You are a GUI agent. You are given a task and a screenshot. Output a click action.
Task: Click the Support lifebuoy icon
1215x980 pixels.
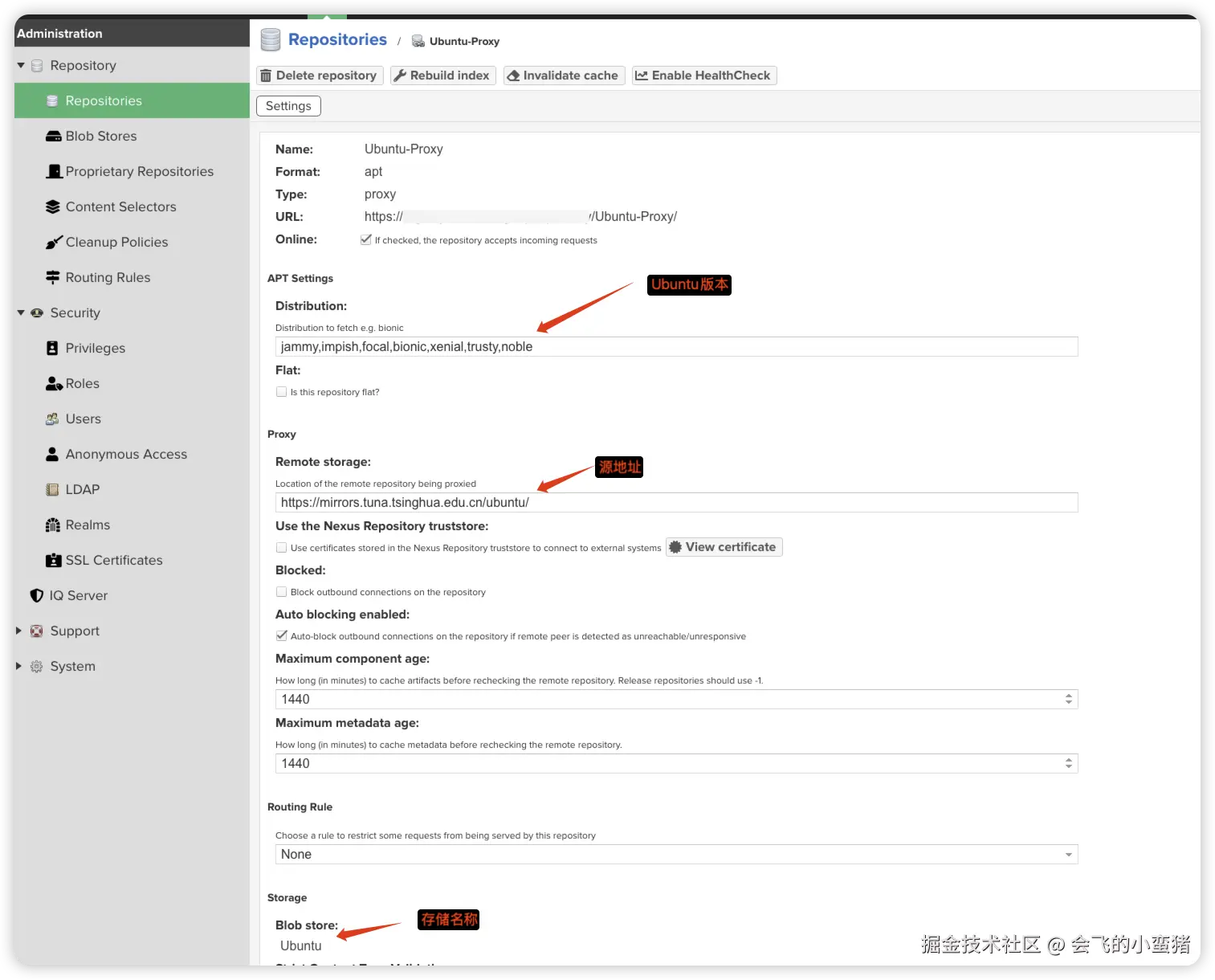coord(37,631)
